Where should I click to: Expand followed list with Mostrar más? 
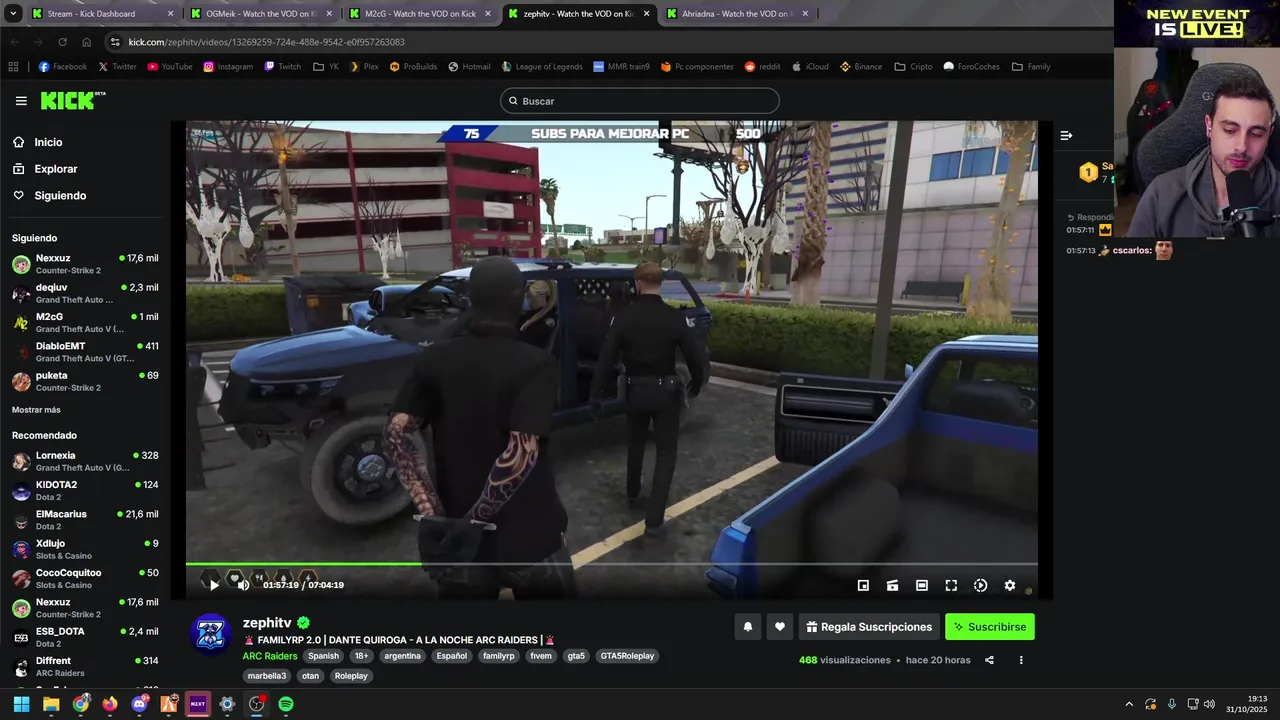[36, 410]
